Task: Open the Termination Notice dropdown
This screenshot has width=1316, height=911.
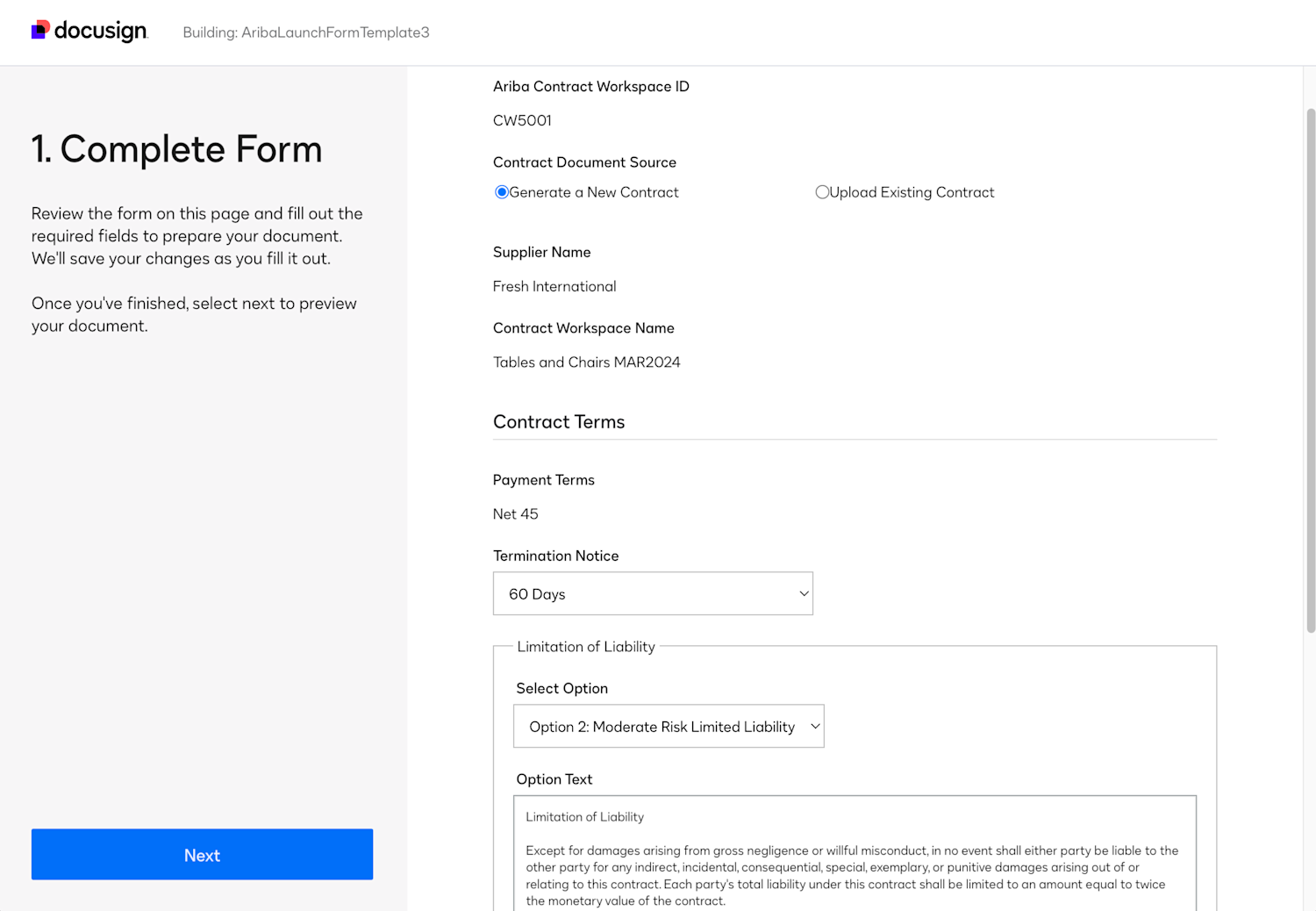Action: (x=653, y=593)
